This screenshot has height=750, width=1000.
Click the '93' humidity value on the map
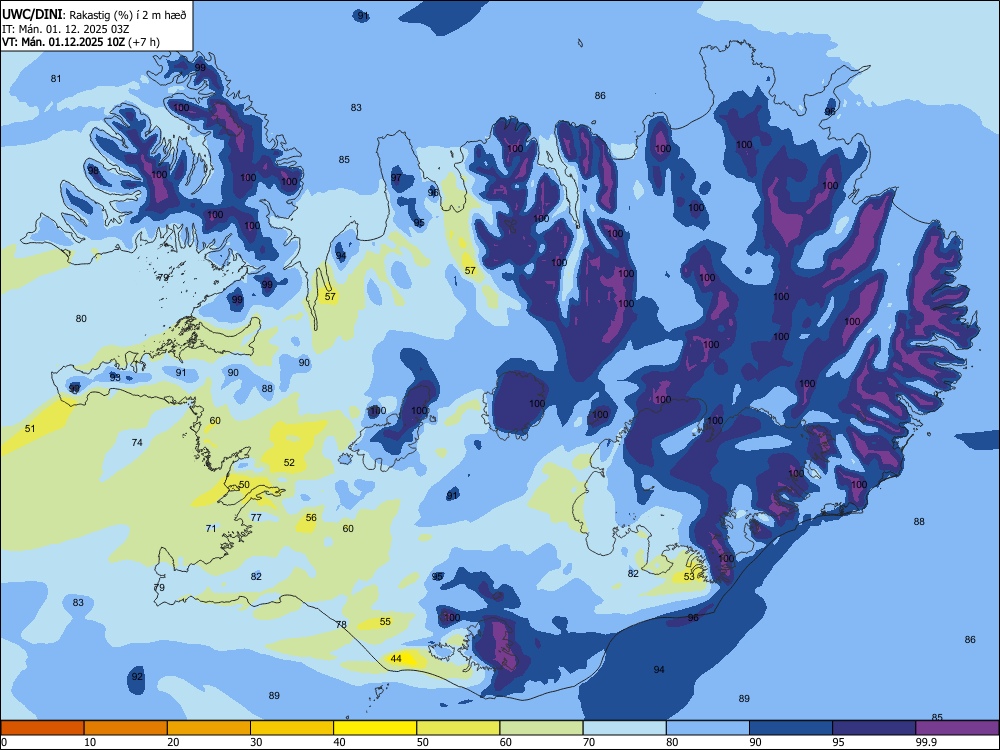pos(115,378)
